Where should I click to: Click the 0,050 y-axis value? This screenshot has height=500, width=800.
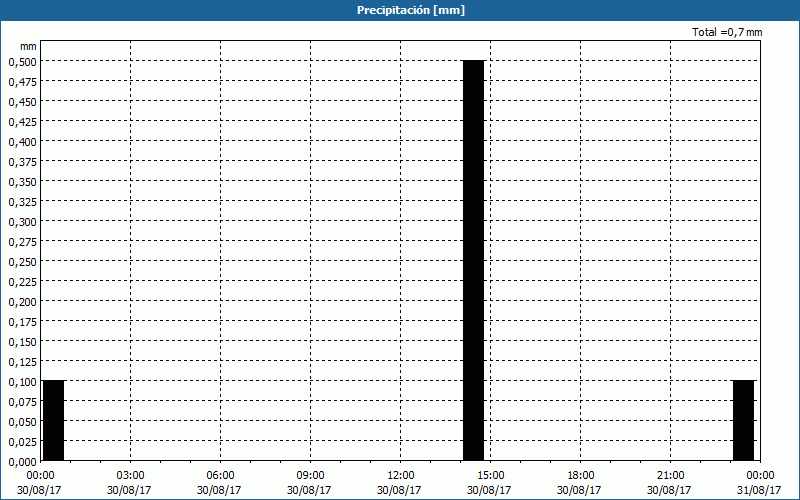[x=22, y=421]
